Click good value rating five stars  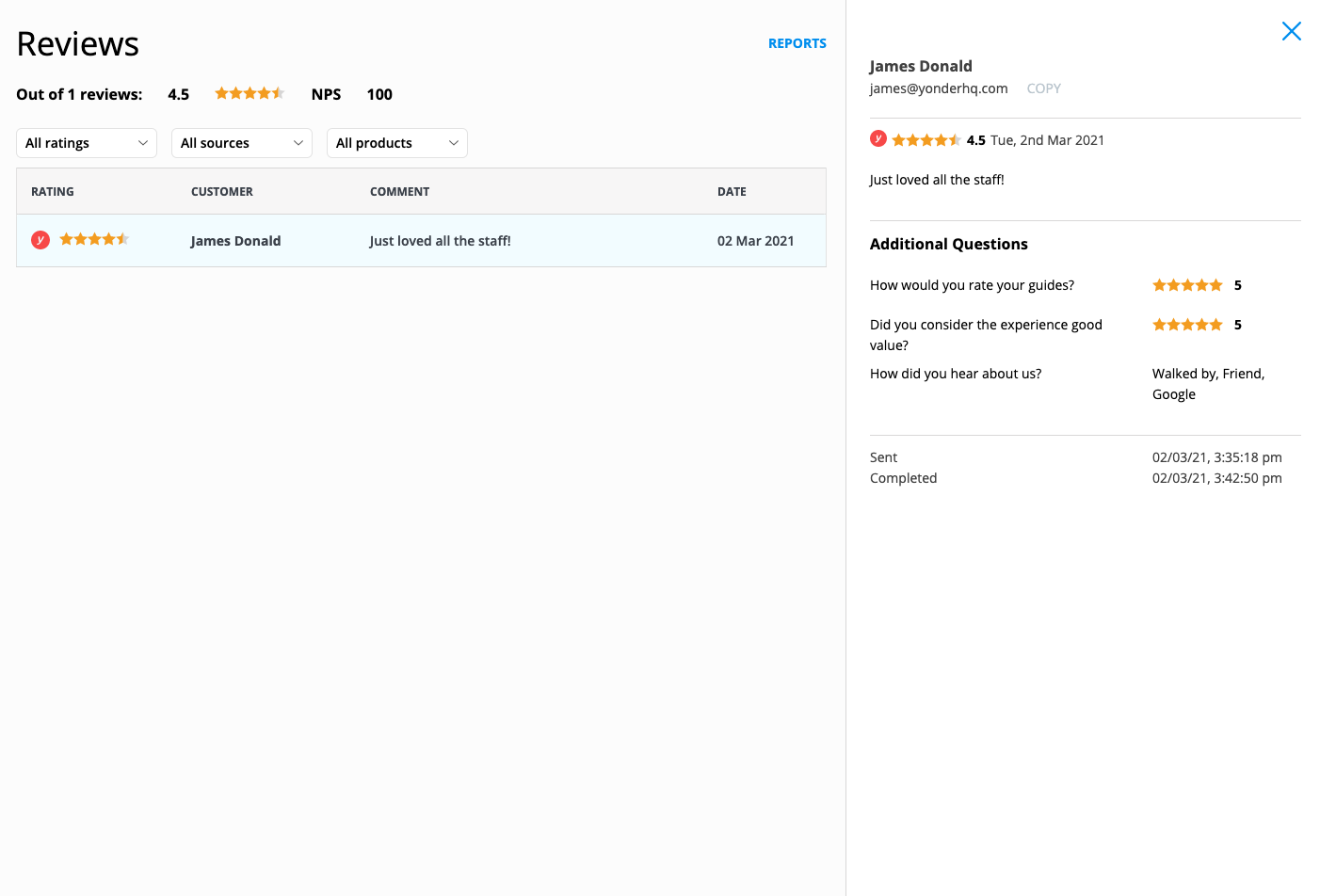(1187, 325)
